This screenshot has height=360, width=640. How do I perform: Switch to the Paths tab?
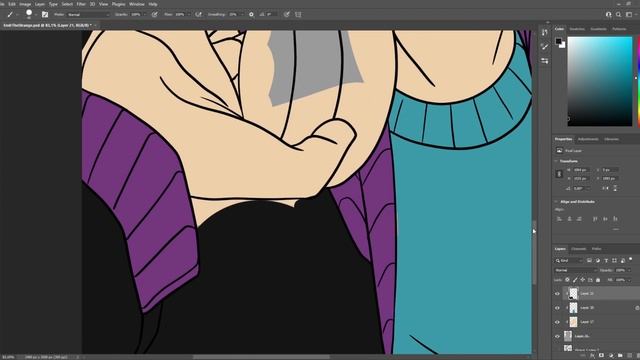[596, 249]
